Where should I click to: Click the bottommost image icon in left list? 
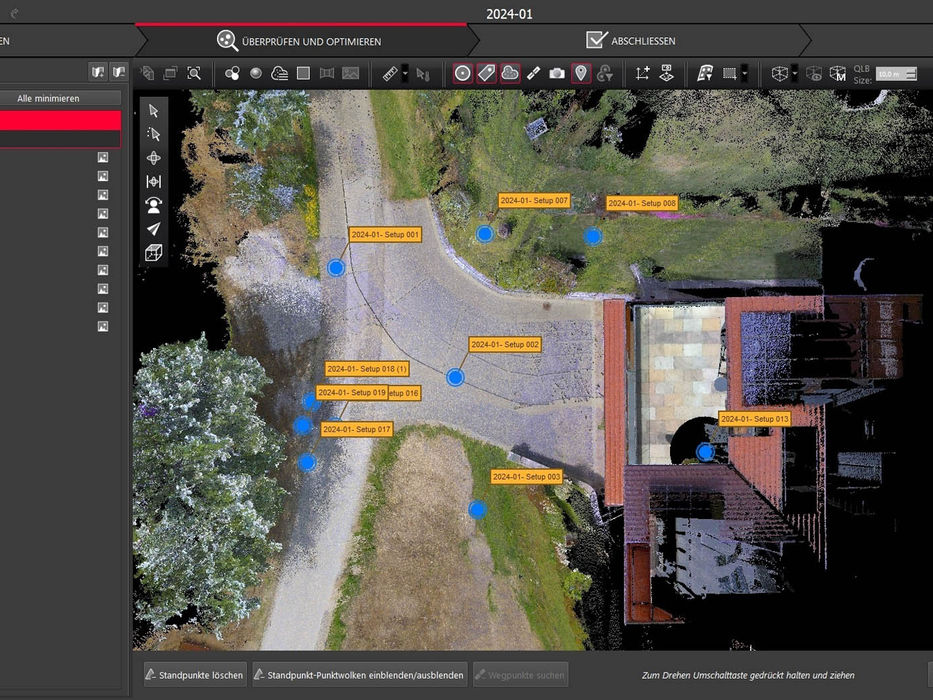tap(103, 326)
